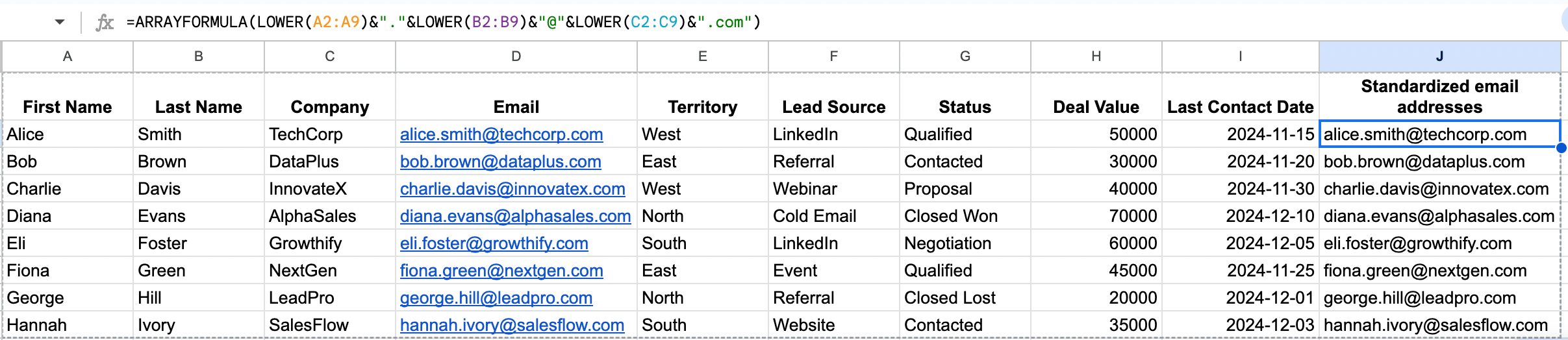
Task: Click the fx function icon
Action: point(105,23)
